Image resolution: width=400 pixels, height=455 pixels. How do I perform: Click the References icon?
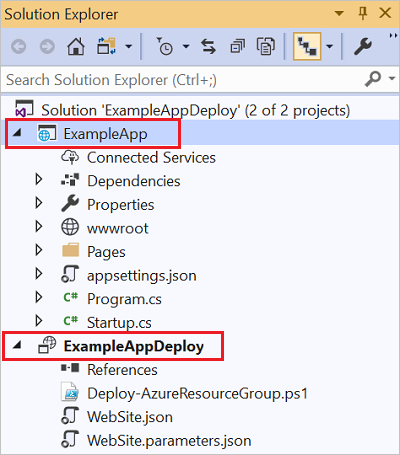(x=70, y=368)
